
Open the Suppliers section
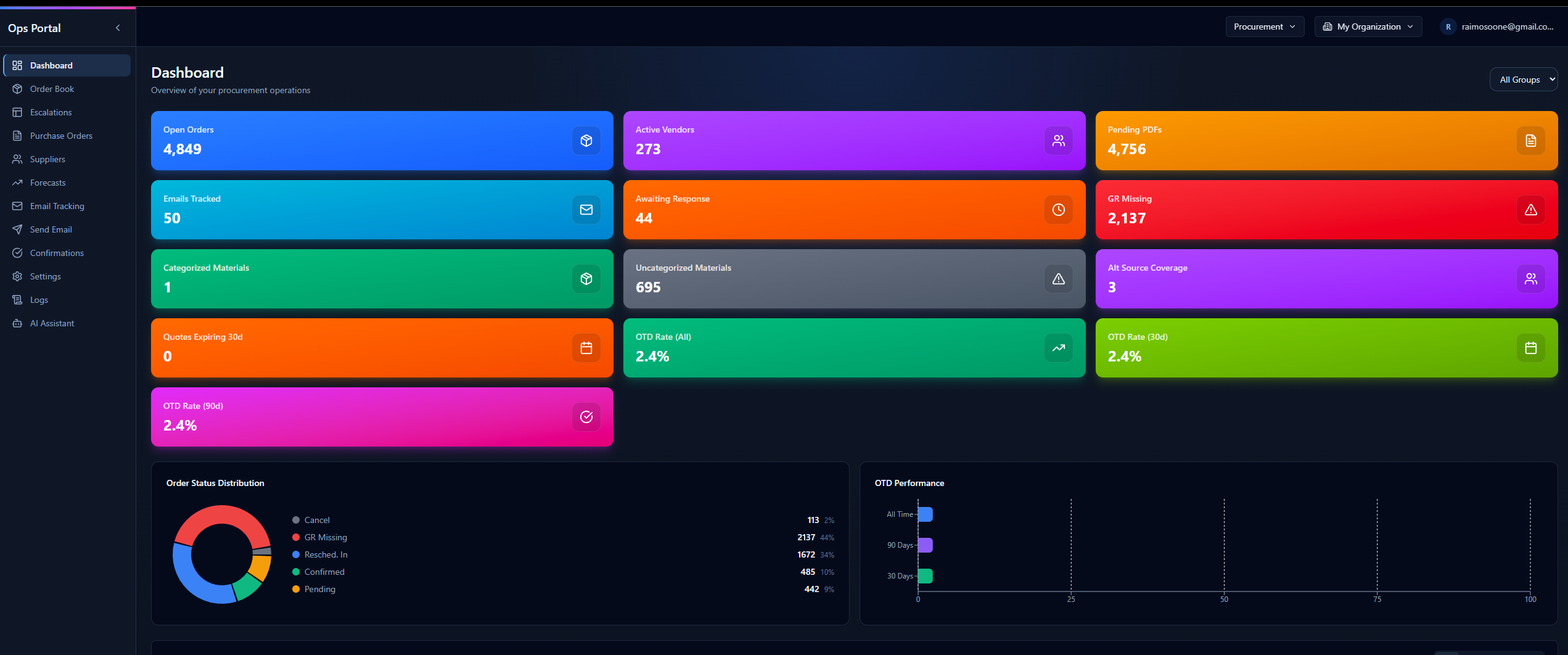coord(17,159)
